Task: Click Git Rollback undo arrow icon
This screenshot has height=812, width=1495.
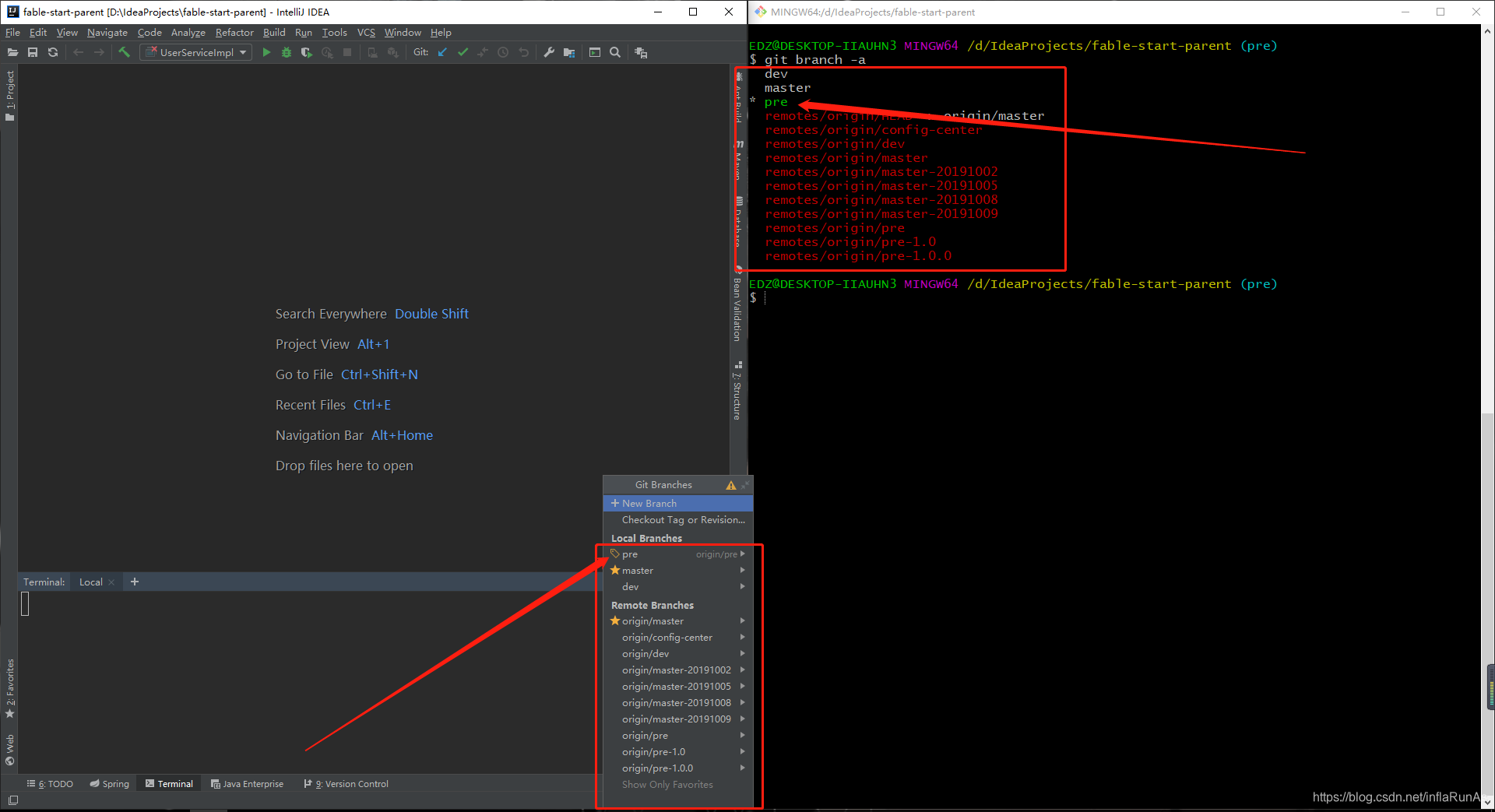Action: pyautogui.click(x=523, y=52)
